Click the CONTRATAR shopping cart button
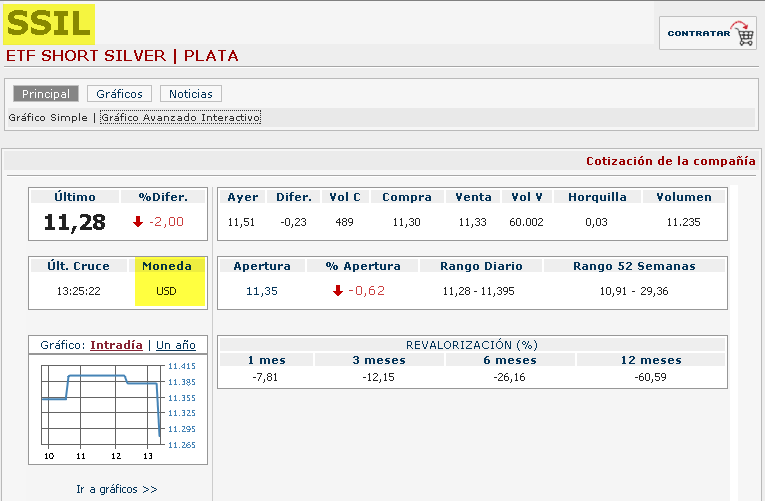Image resolution: width=765 pixels, height=501 pixels. point(707,33)
